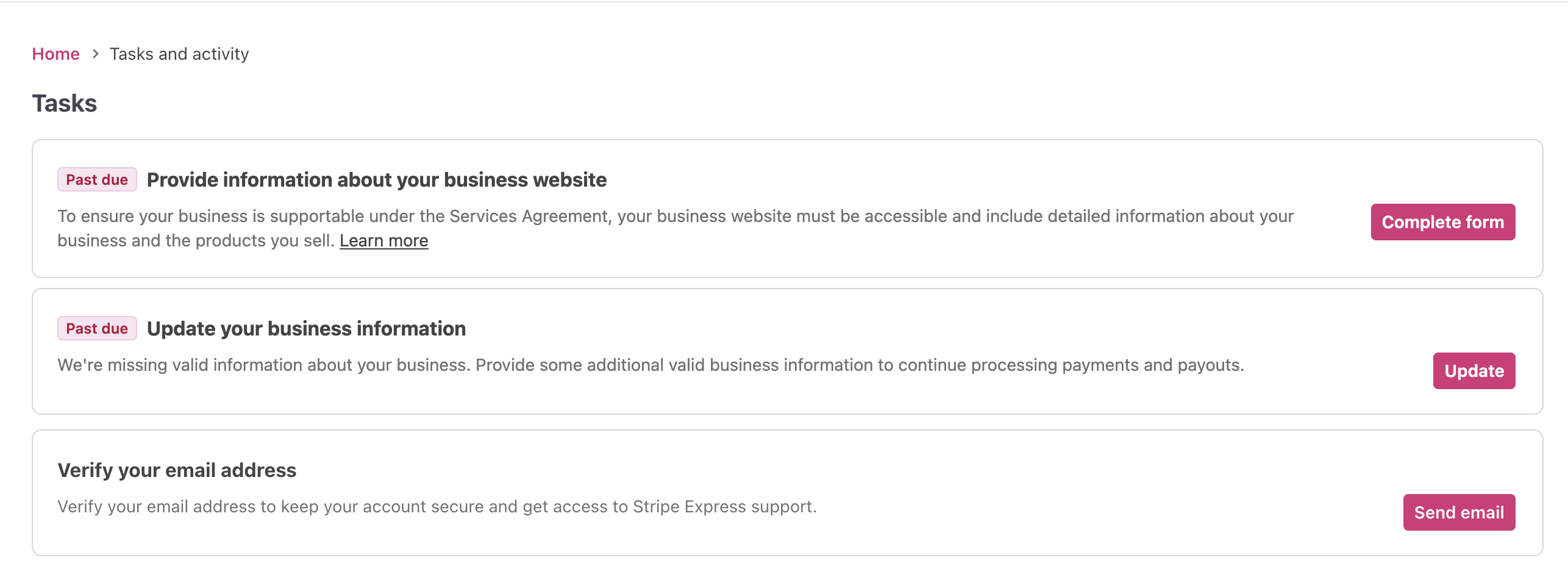Click Past due badge beside Update your business information
The image size is (1568, 588).
[97, 329]
